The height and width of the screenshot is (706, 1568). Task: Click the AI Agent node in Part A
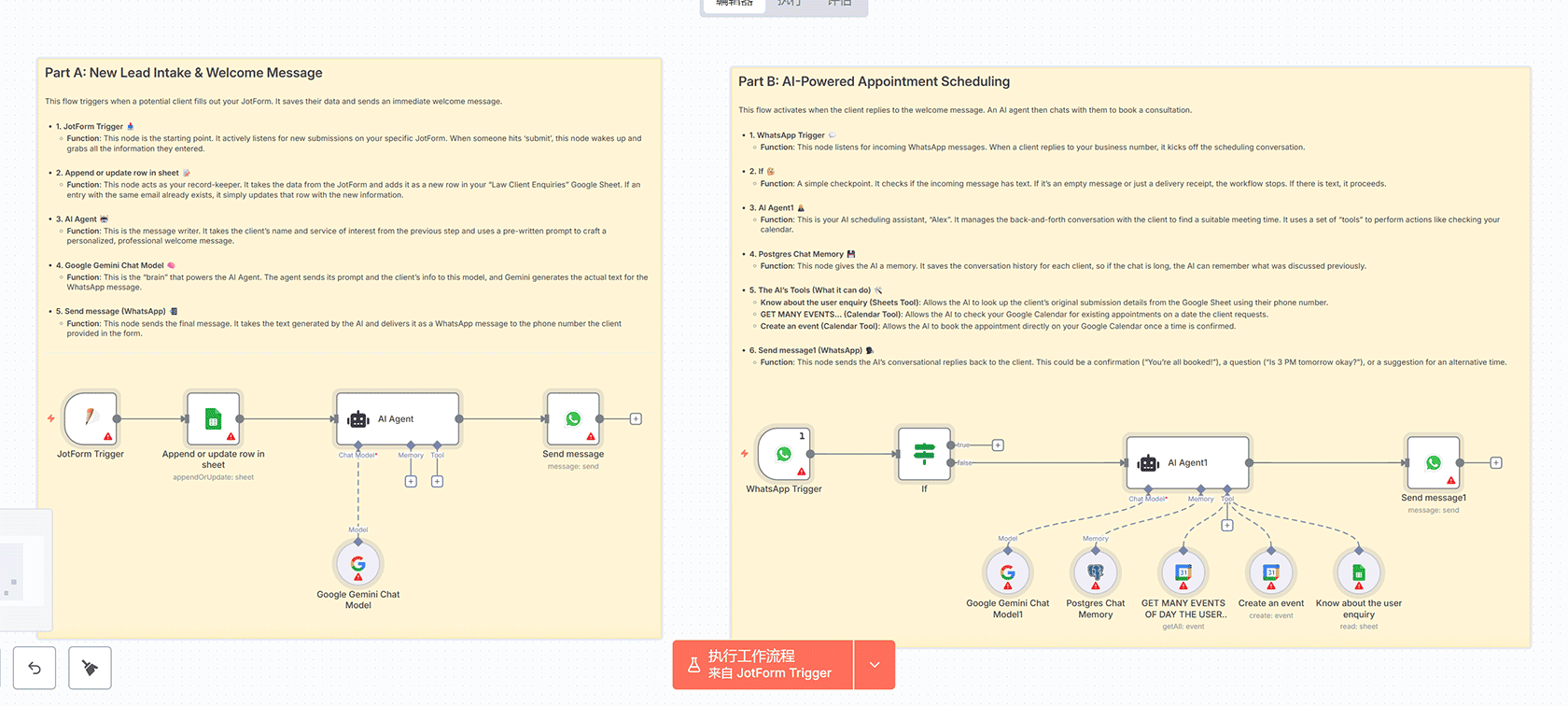tap(398, 419)
